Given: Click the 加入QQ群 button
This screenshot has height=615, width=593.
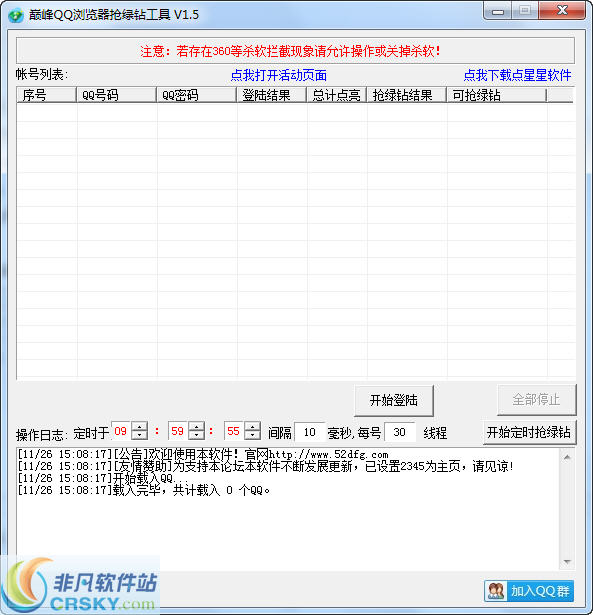Looking at the screenshot, I should [529, 591].
